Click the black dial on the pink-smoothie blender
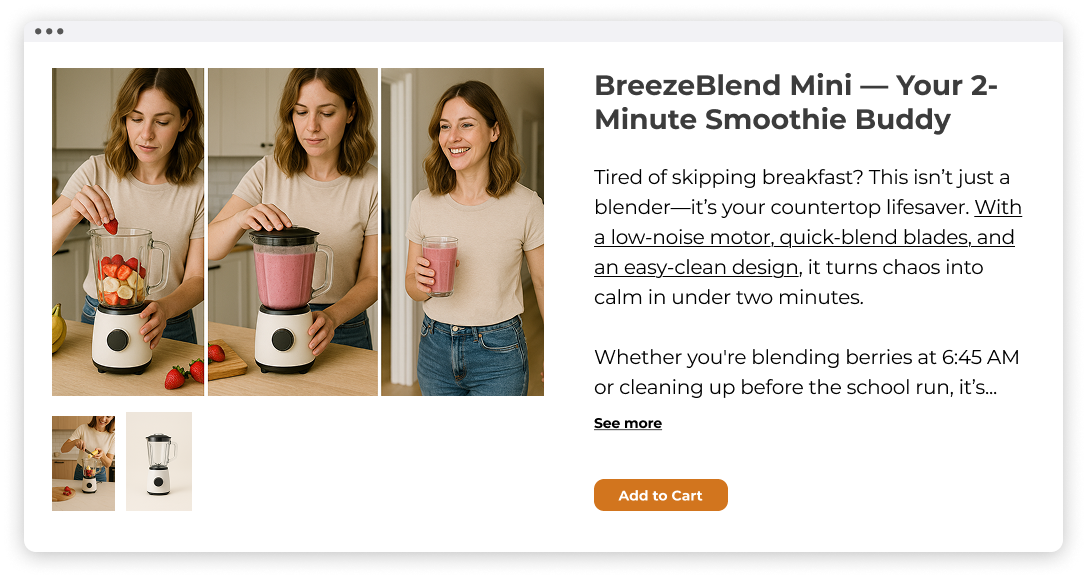Image resolution: width=1087 pixels, height=579 pixels. 283,340
